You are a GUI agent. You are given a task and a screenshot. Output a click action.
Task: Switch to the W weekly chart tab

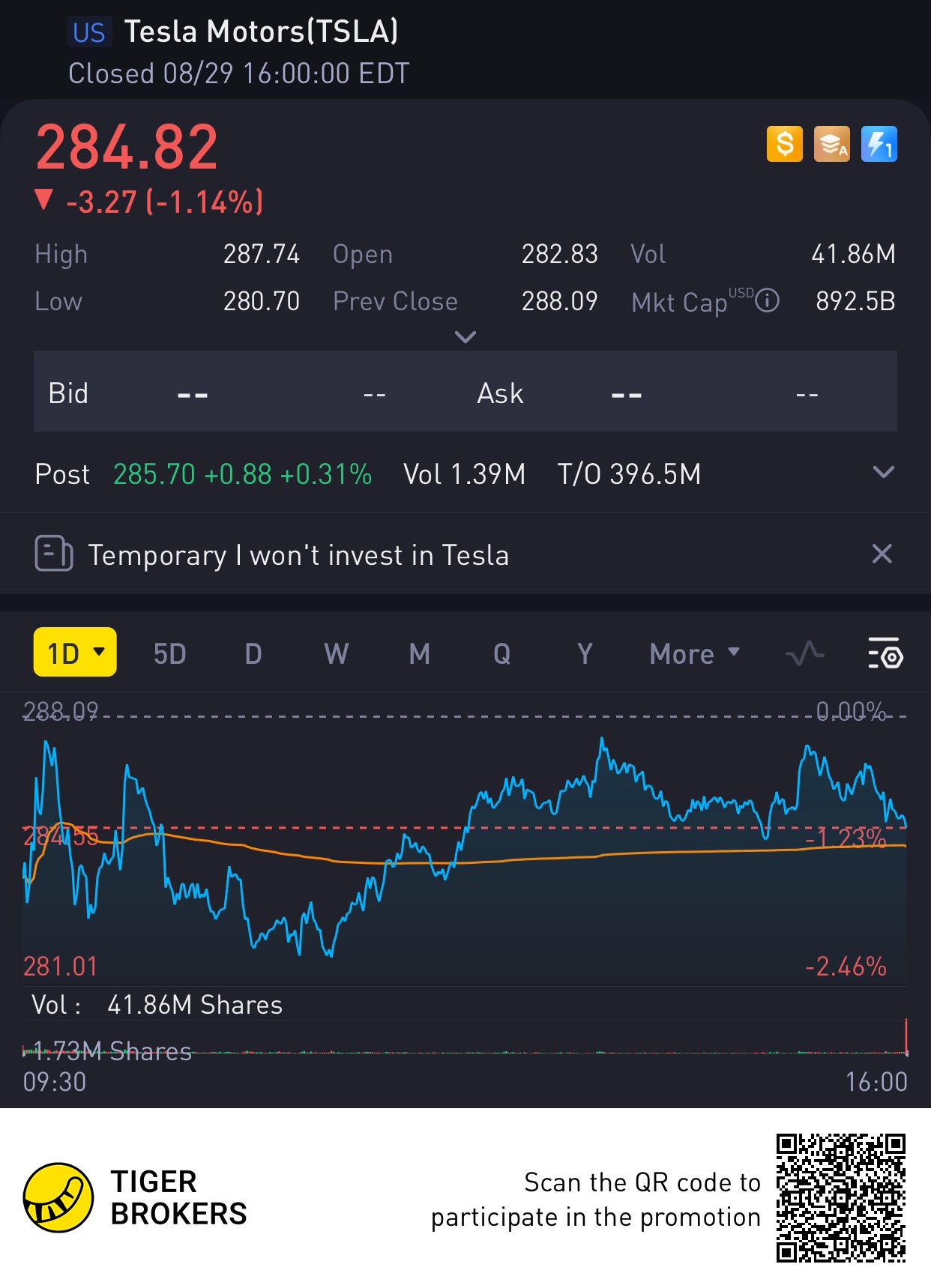(x=336, y=653)
